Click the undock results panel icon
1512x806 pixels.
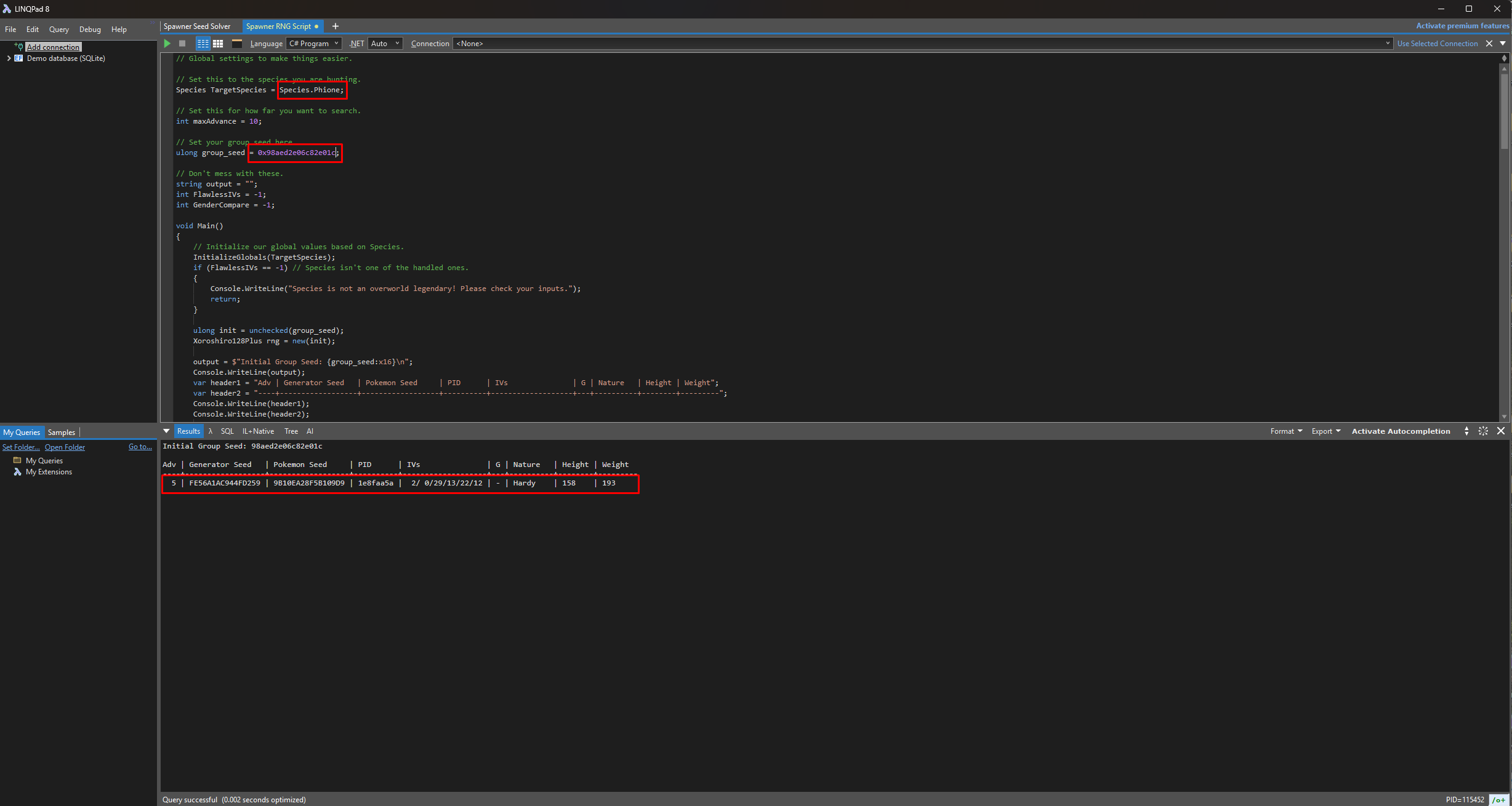coord(1483,431)
